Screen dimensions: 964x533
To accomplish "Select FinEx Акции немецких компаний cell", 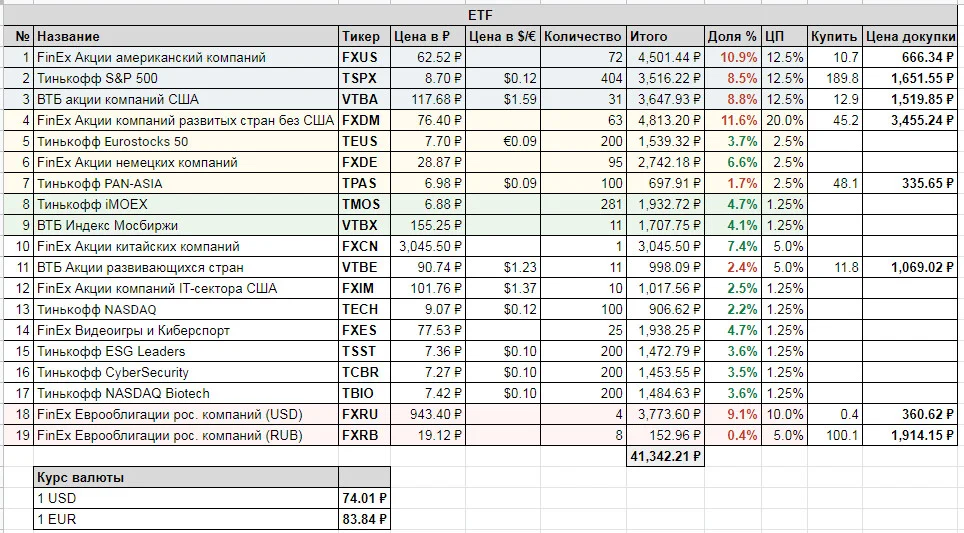I will tap(186, 162).
